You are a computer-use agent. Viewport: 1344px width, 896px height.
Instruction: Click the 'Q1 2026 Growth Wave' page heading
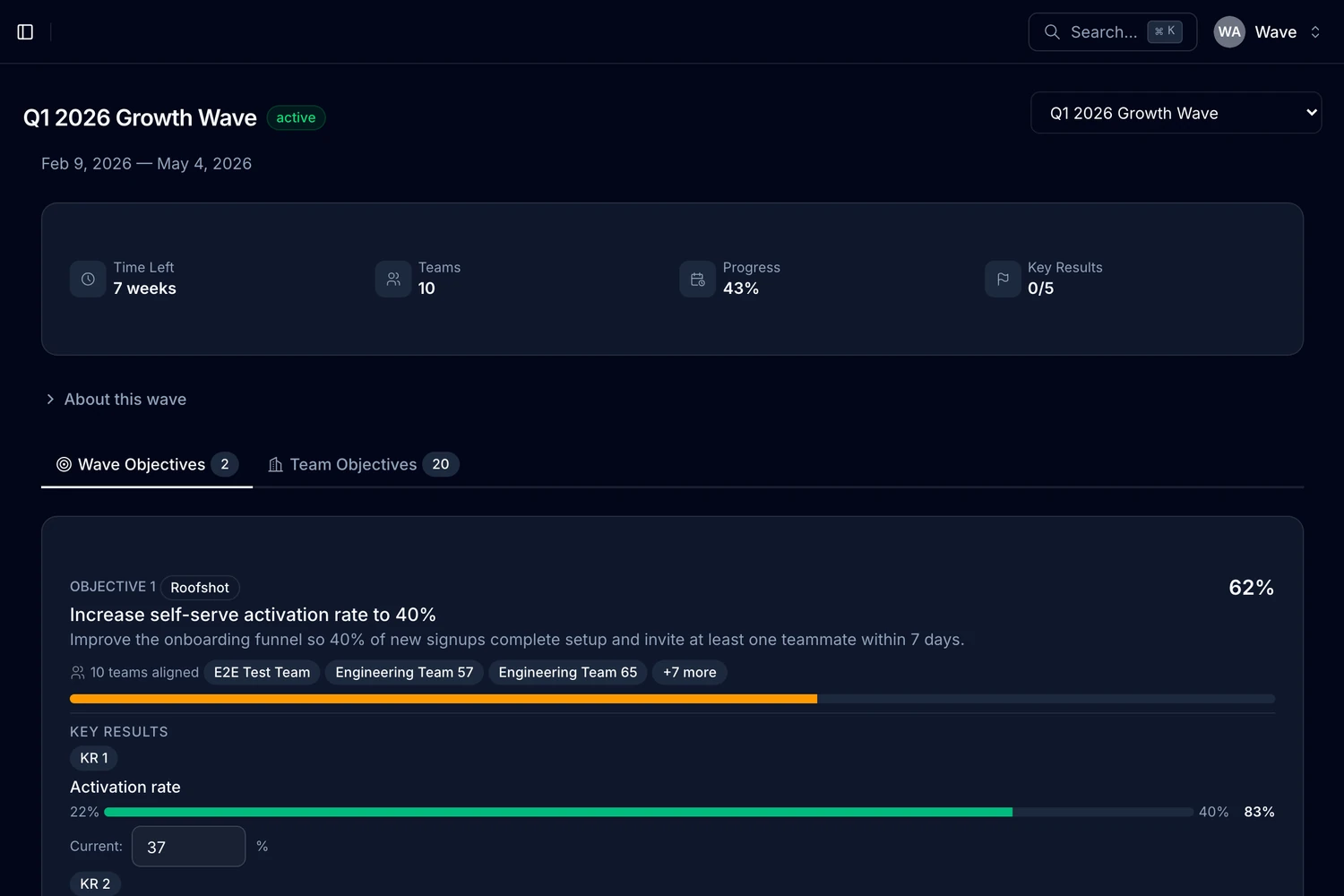pyautogui.click(x=140, y=117)
